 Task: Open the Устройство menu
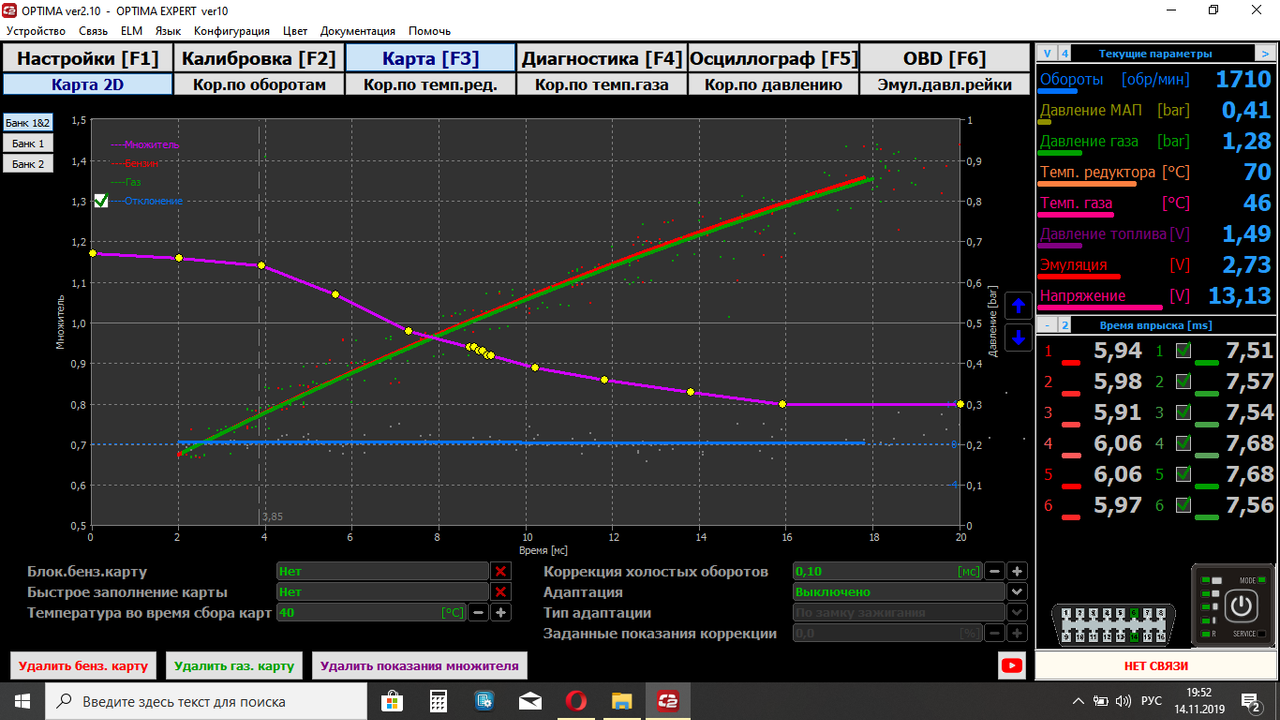[x=36, y=31]
